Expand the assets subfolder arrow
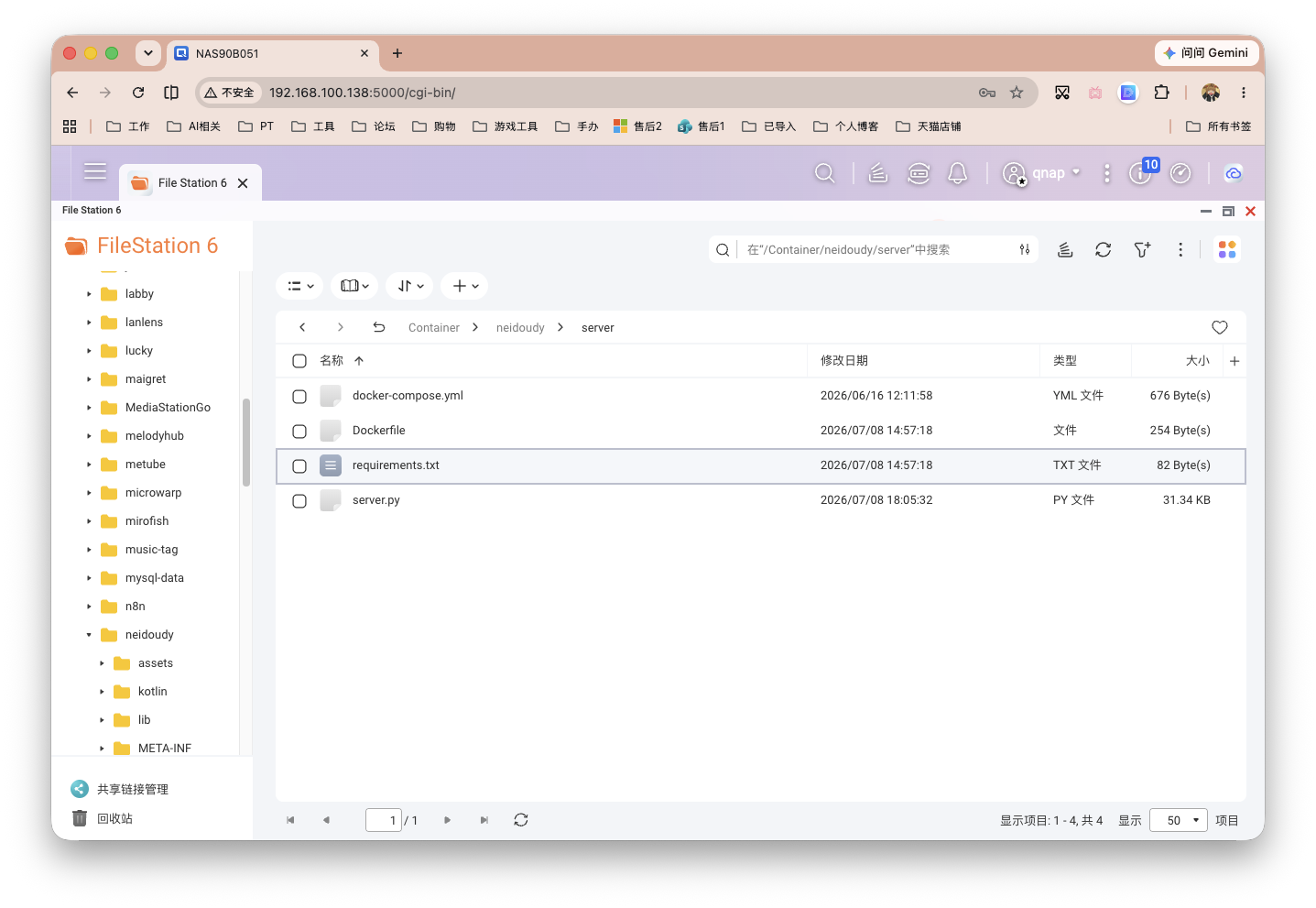The width and height of the screenshot is (1316, 908). 102,663
